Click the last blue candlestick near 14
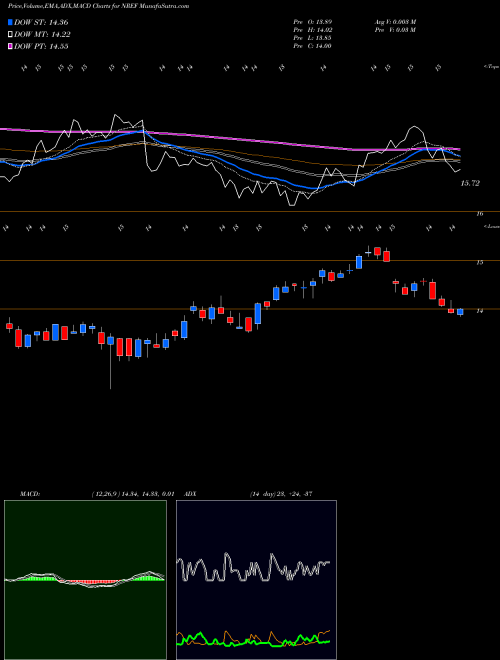This screenshot has height=660, width=500. click(x=460, y=312)
